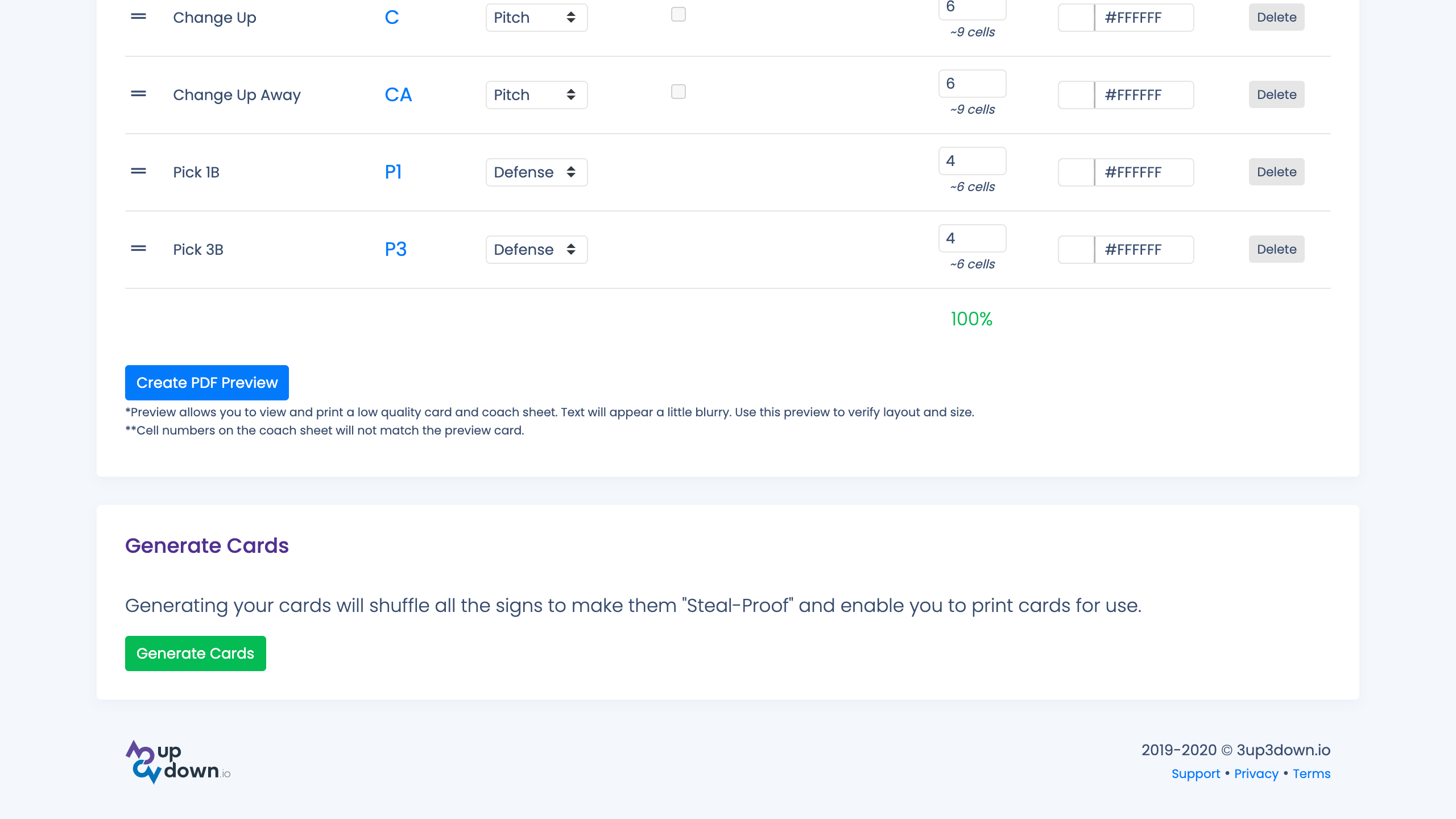Click the Create PDF Preview button
This screenshot has width=1456, height=819.
click(x=207, y=382)
